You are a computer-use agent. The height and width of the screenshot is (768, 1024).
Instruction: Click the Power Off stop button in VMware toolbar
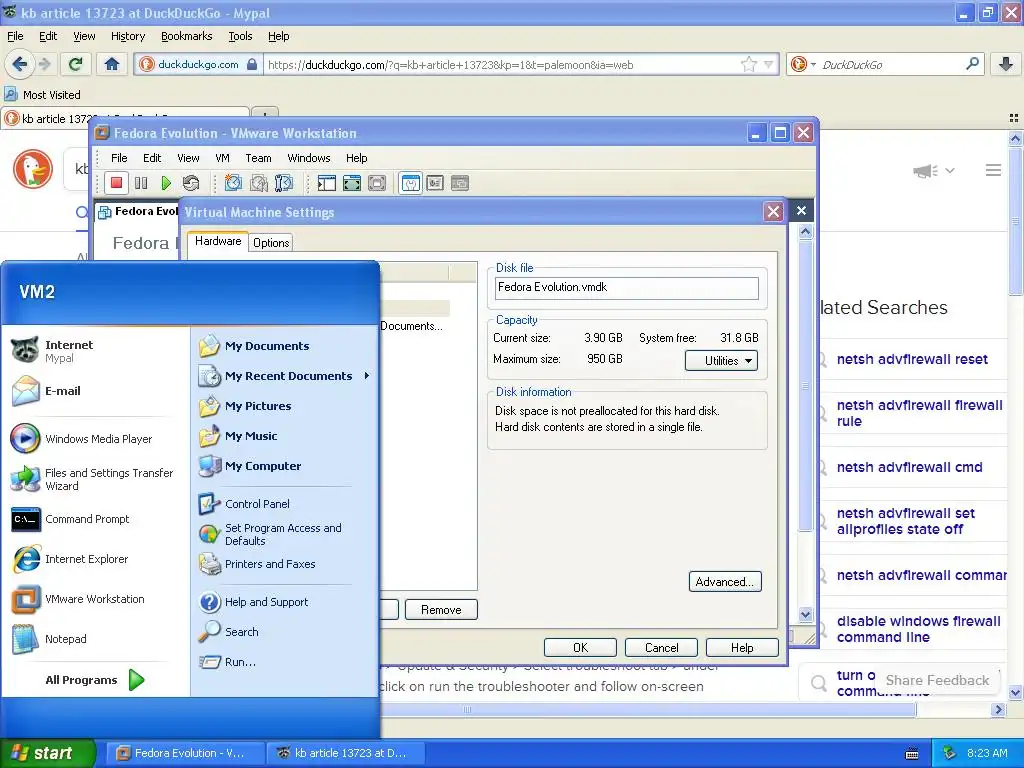click(x=116, y=183)
